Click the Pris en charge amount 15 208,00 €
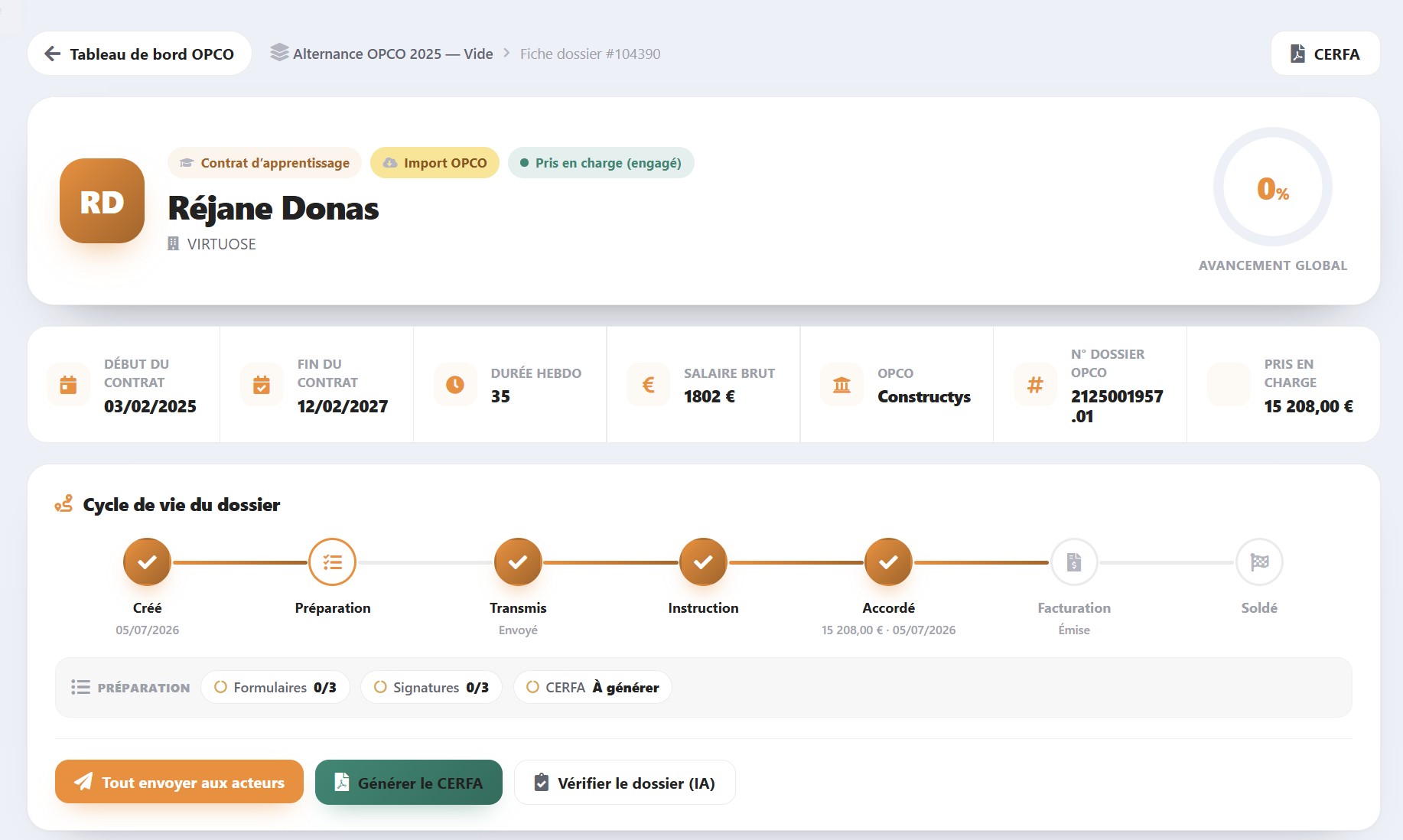Screen dimensions: 1403x840 coord(1308,406)
